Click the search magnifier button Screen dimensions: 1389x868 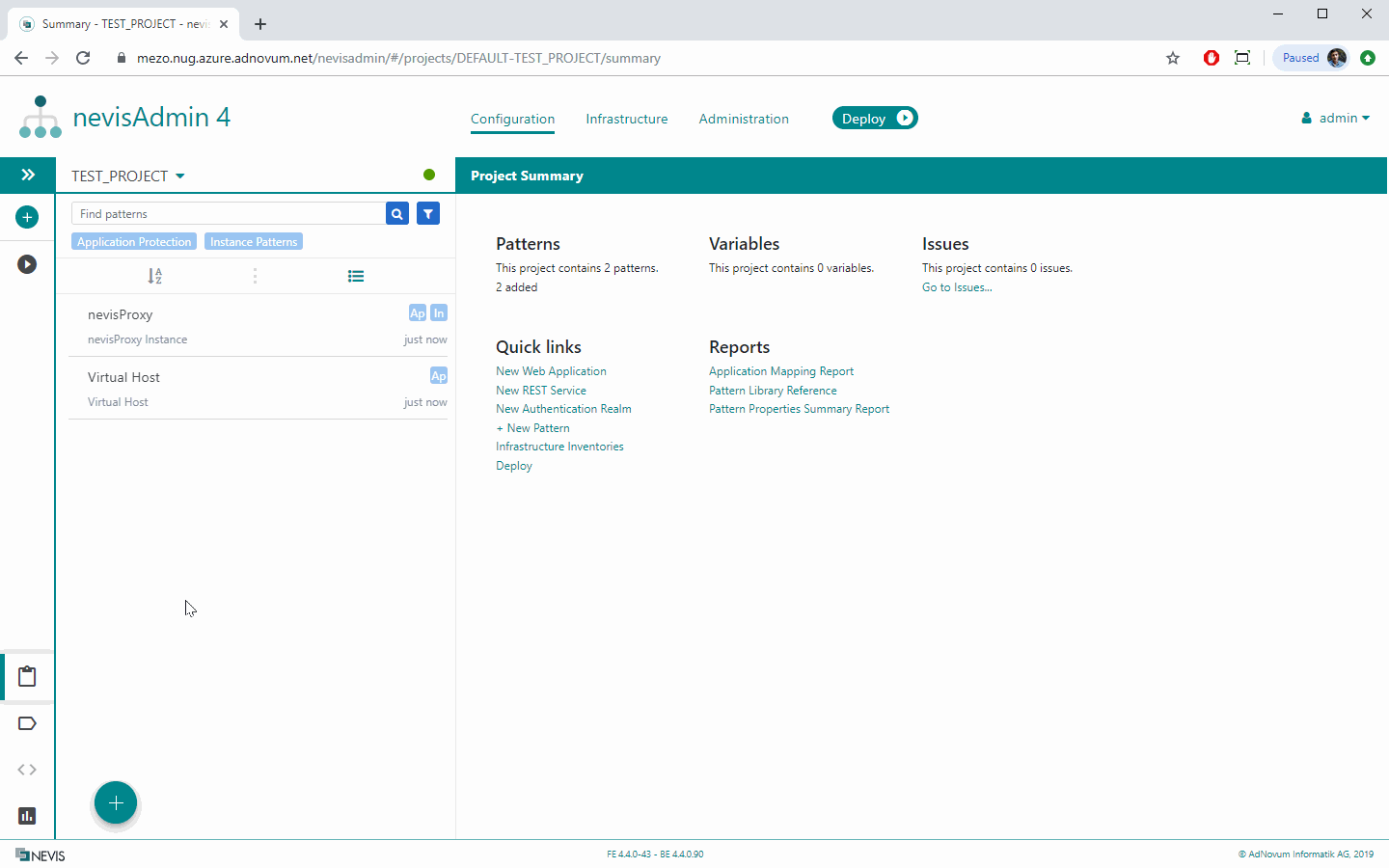coord(397,213)
